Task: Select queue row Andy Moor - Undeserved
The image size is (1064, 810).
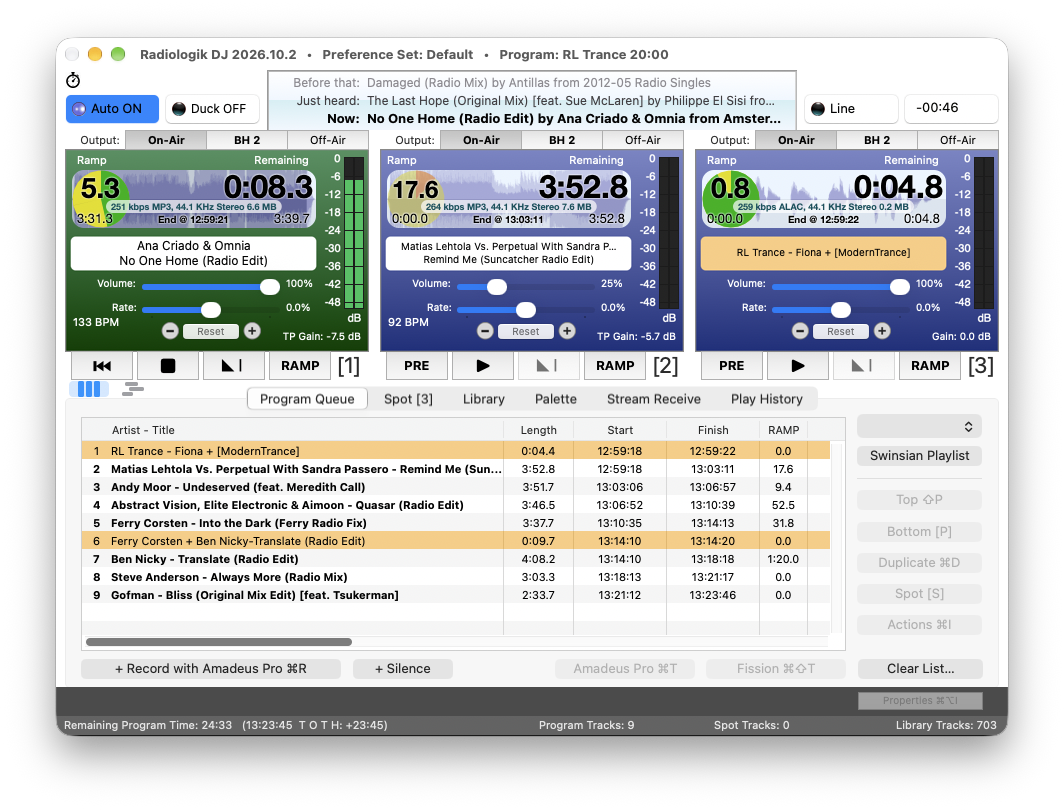Action: (x=455, y=487)
